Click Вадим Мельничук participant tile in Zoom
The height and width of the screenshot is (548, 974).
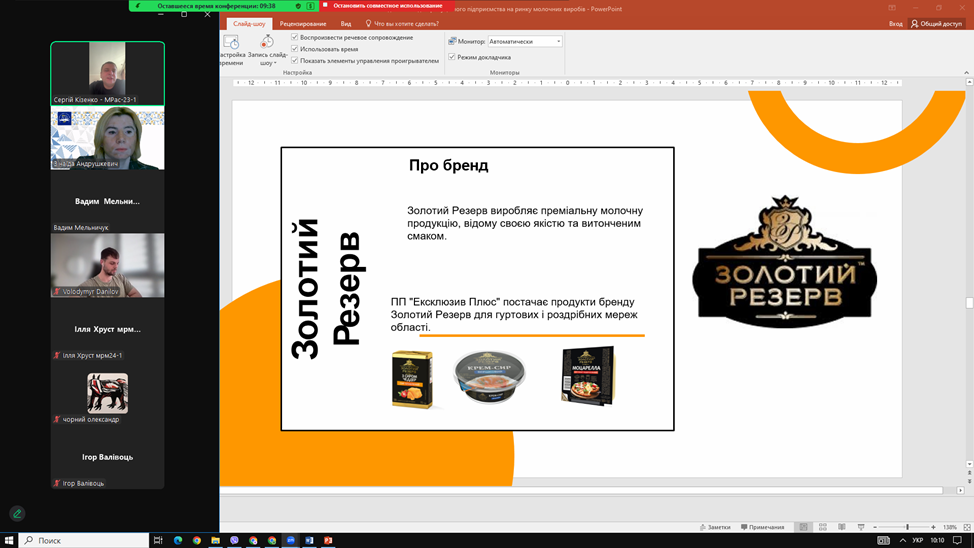coord(107,202)
